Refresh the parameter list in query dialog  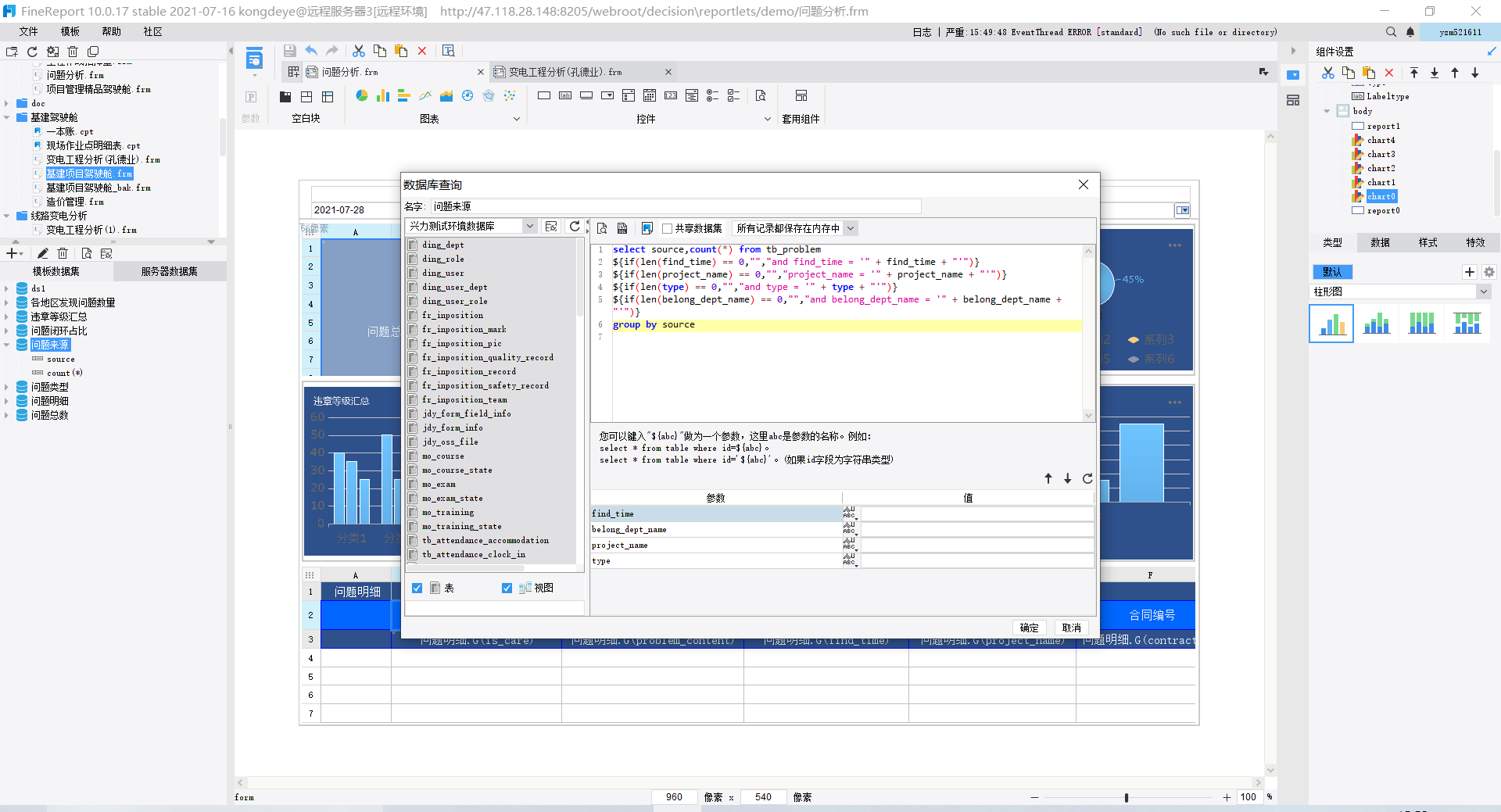point(1087,478)
